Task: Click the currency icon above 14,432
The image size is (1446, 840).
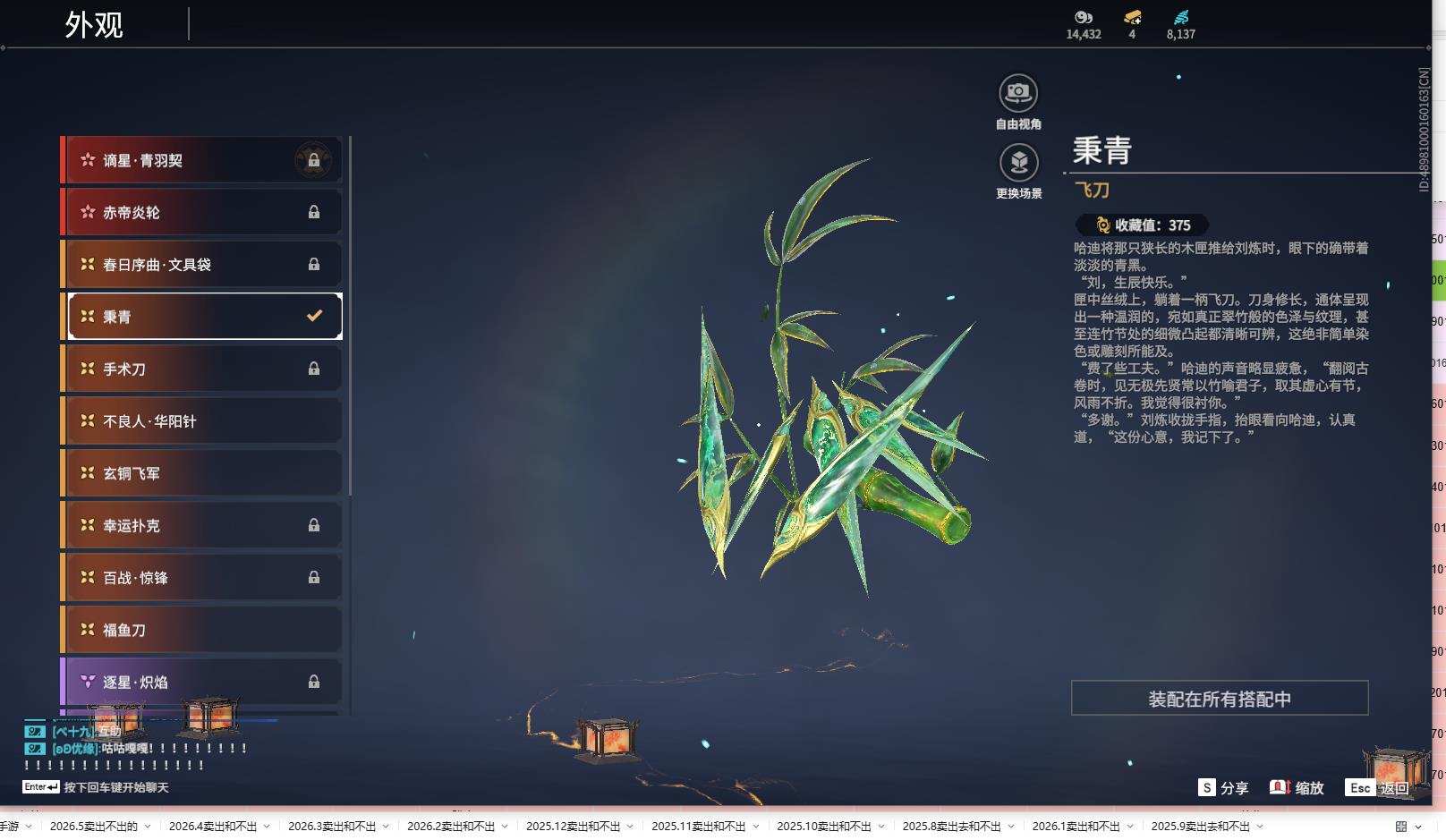Action: [1084, 17]
